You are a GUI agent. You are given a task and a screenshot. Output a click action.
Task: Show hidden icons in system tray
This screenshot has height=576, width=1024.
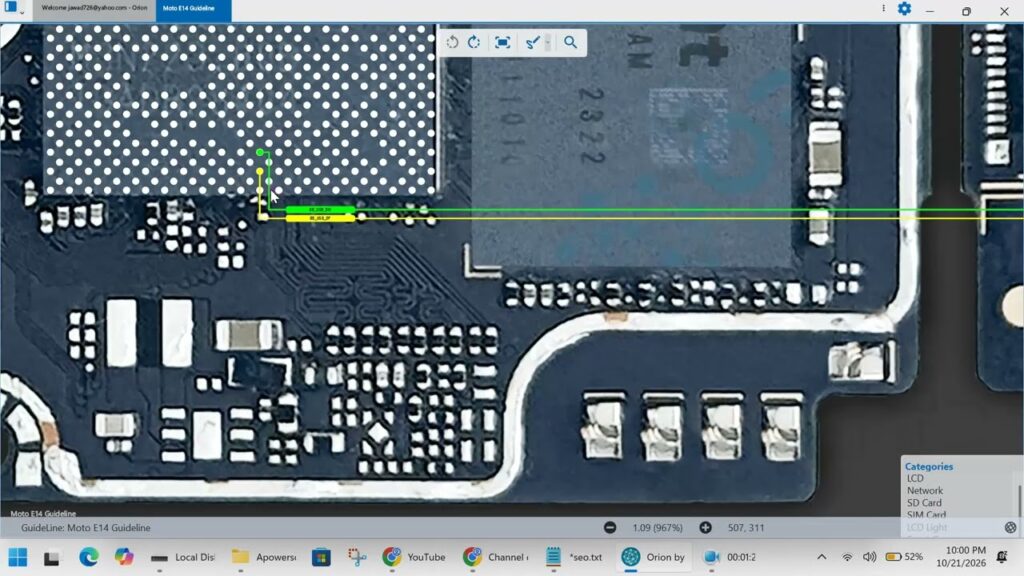[822, 557]
